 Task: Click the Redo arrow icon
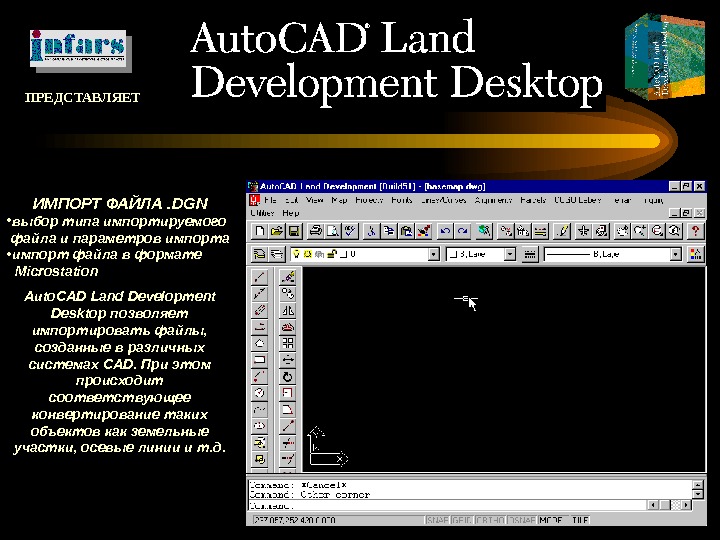coord(462,231)
